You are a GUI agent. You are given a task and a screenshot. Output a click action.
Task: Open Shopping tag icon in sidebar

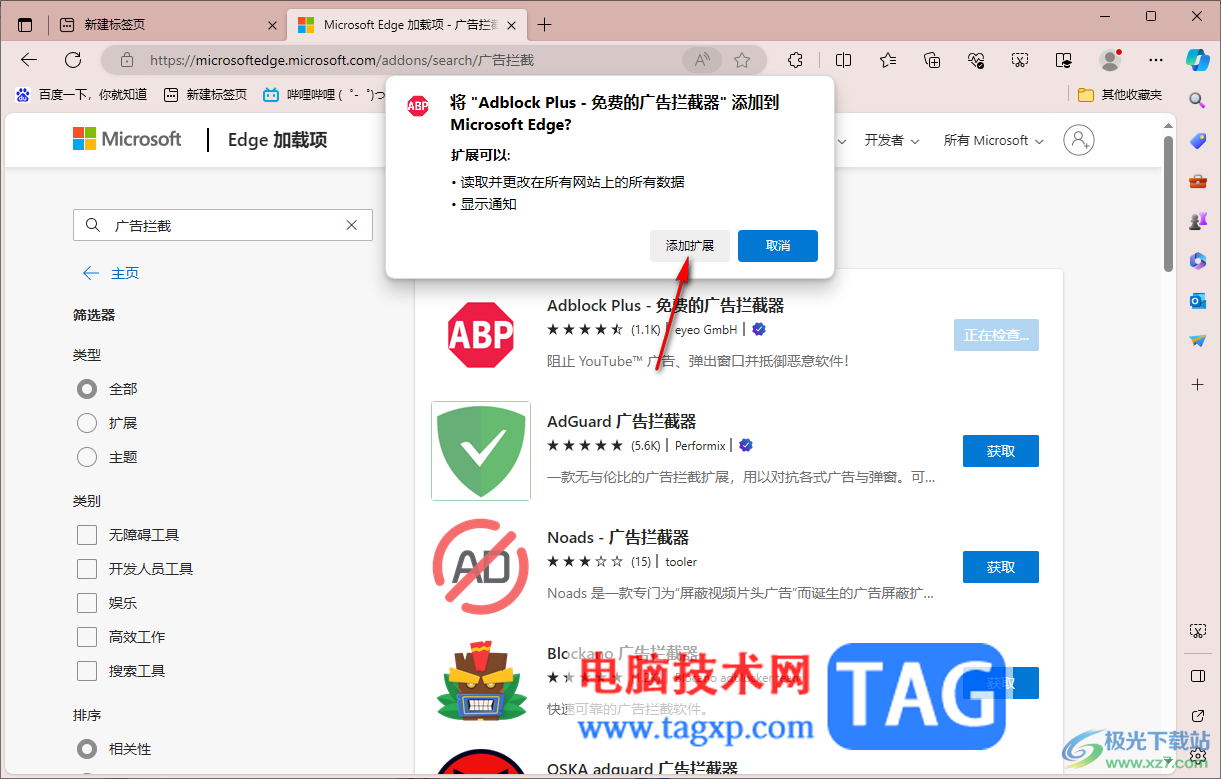point(1197,141)
